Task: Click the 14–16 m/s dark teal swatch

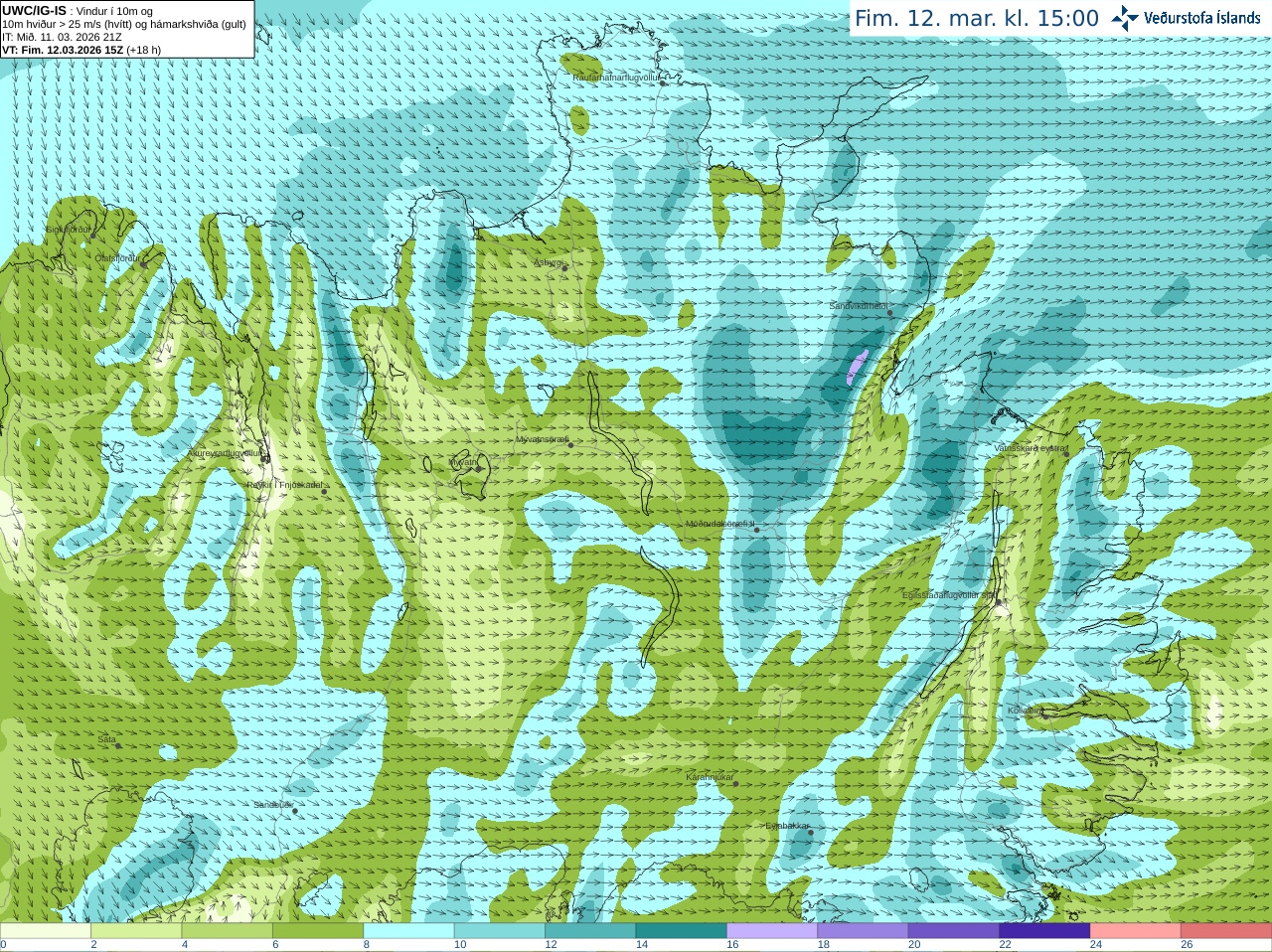Action: coord(682,931)
